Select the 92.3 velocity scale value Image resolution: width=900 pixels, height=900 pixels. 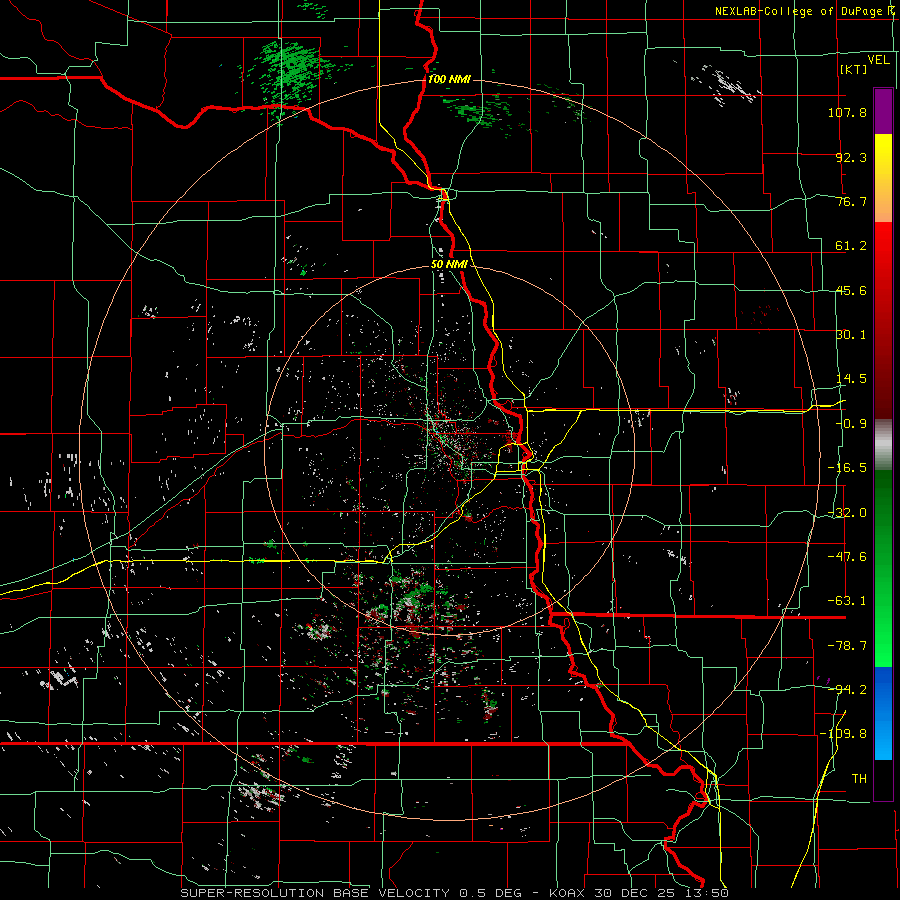pyautogui.click(x=851, y=157)
